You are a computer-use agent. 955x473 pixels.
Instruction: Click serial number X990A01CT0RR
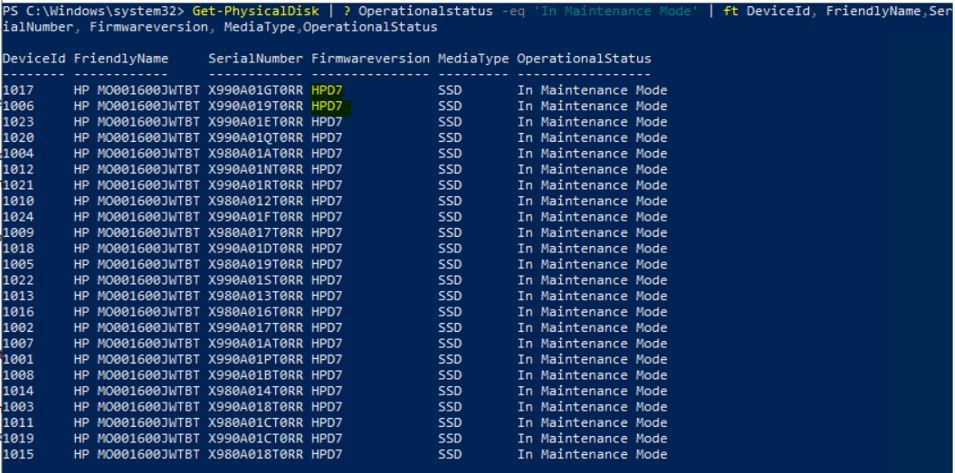[256, 438]
